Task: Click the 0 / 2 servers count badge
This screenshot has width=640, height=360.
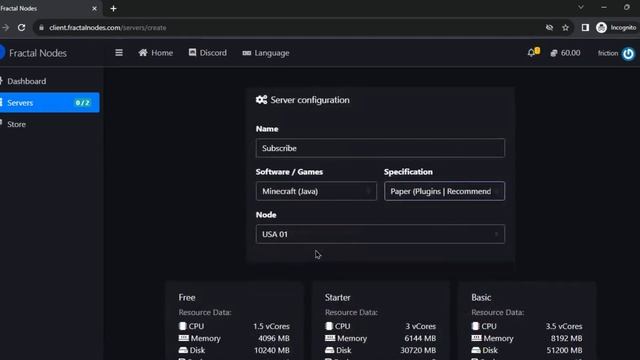Action: click(x=82, y=103)
